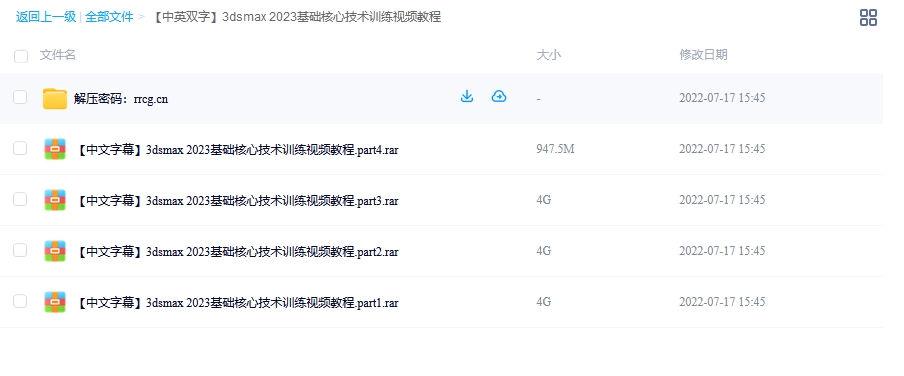Select the part3.rar checkbox

[x=20, y=199]
